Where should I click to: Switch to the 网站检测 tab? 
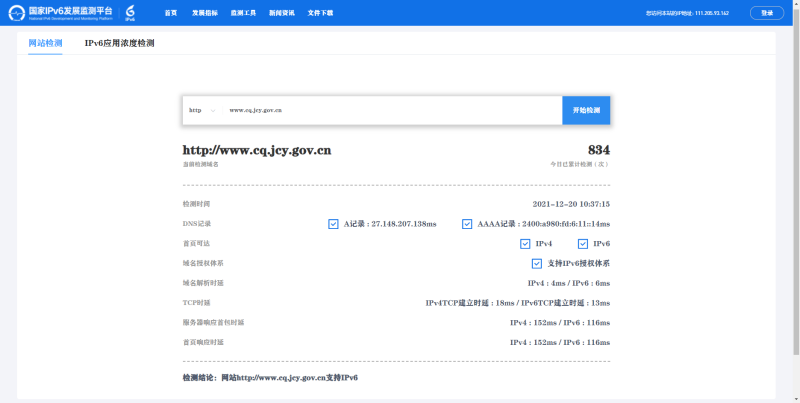(45, 44)
